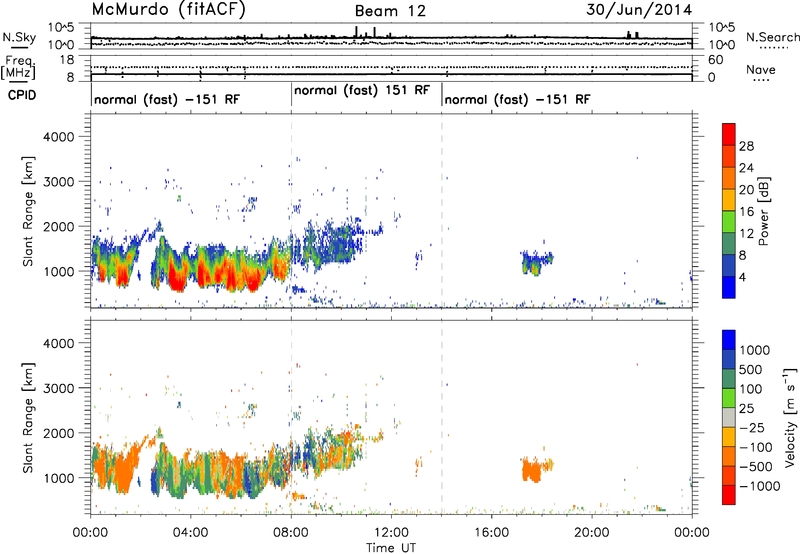Click the 3000 label on velocity panel axis

click(x=58, y=388)
